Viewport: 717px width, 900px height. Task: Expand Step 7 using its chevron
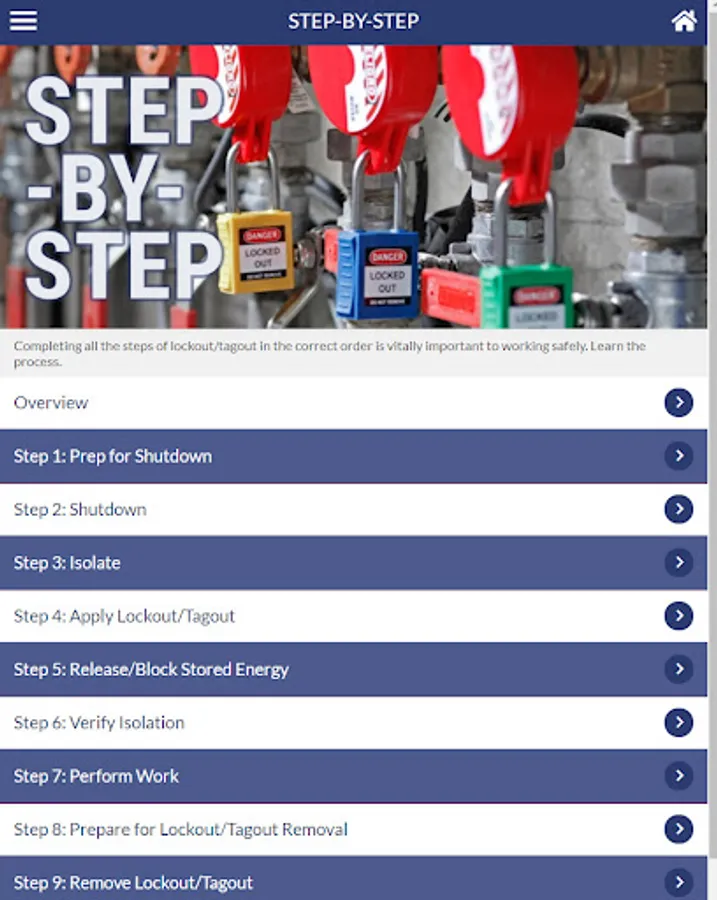679,776
